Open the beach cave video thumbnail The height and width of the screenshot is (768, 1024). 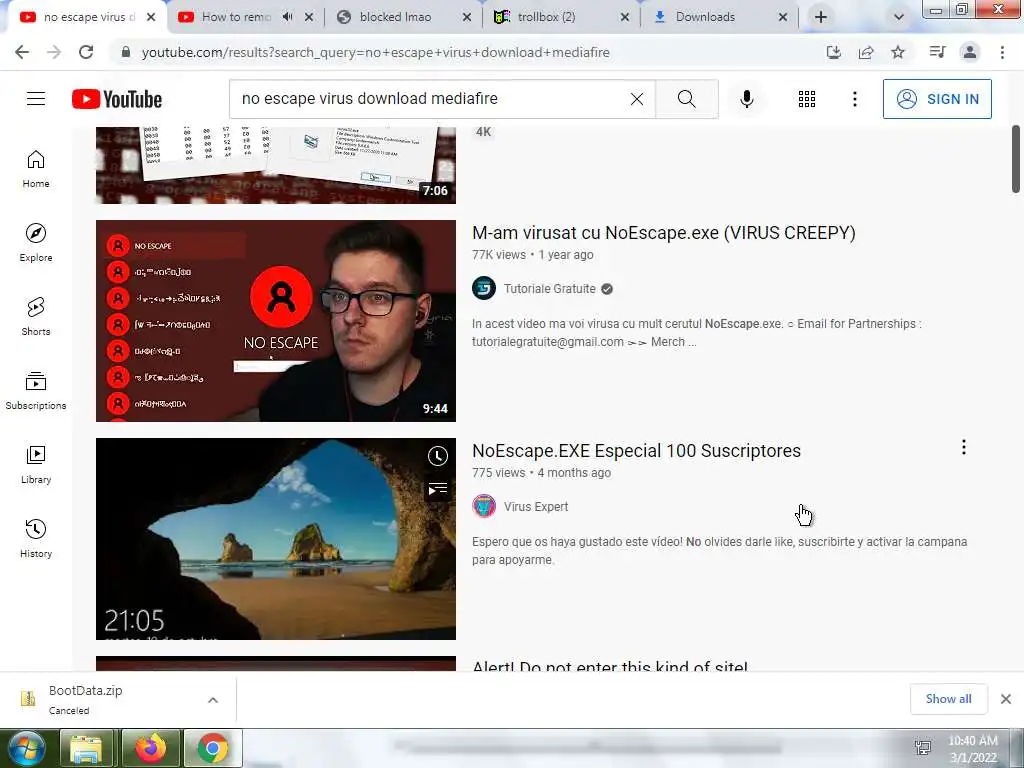click(276, 539)
